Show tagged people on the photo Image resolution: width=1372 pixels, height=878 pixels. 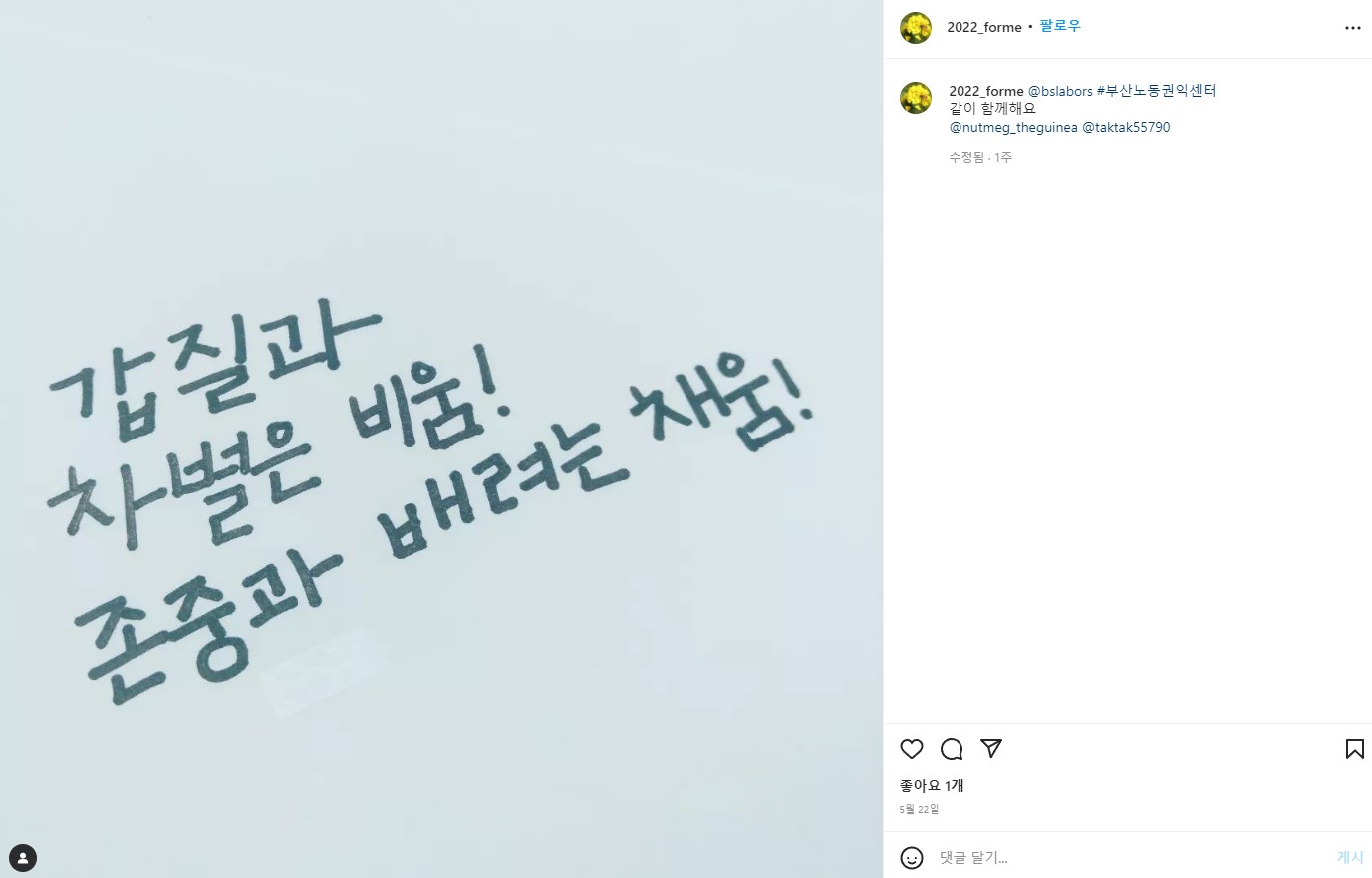pos(23,857)
